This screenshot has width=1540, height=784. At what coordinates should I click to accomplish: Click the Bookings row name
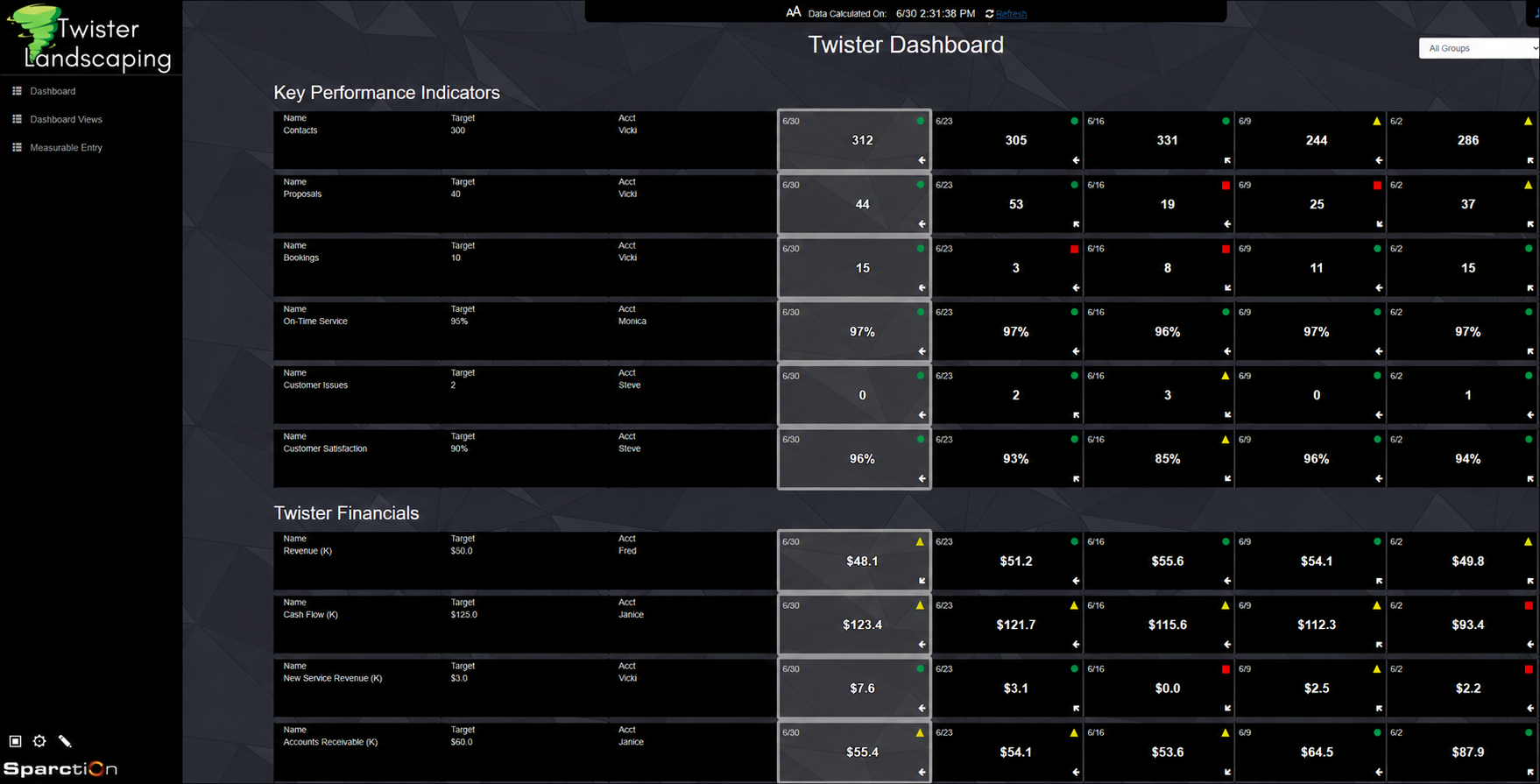[x=300, y=258]
